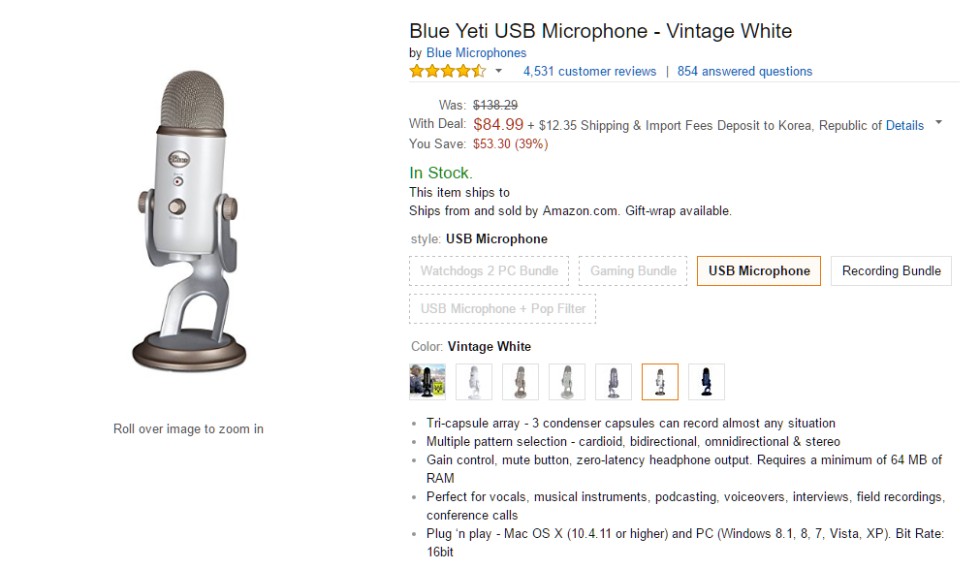Select the highlighted Vintage White color swatch

[660, 381]
